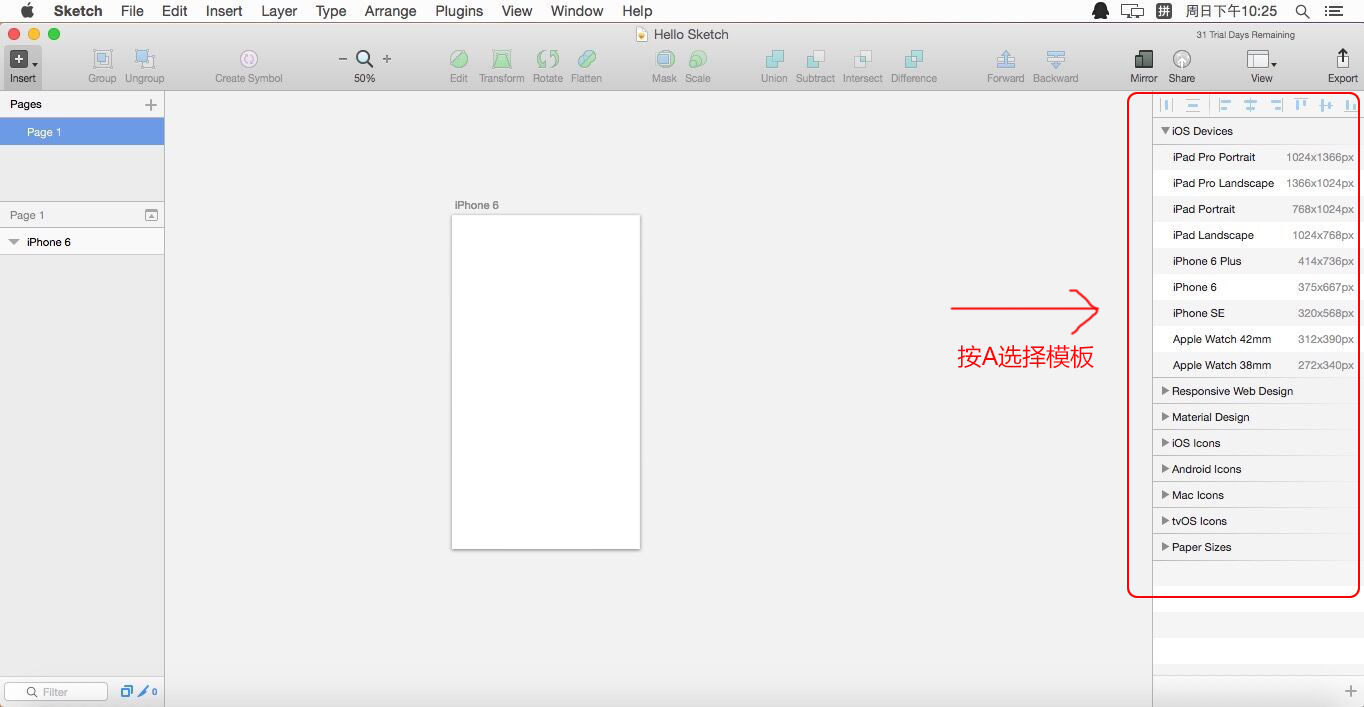Screen dimensions: 1364x707
Task: Collapse the pages list toggle icon
Action: [151, 215]
